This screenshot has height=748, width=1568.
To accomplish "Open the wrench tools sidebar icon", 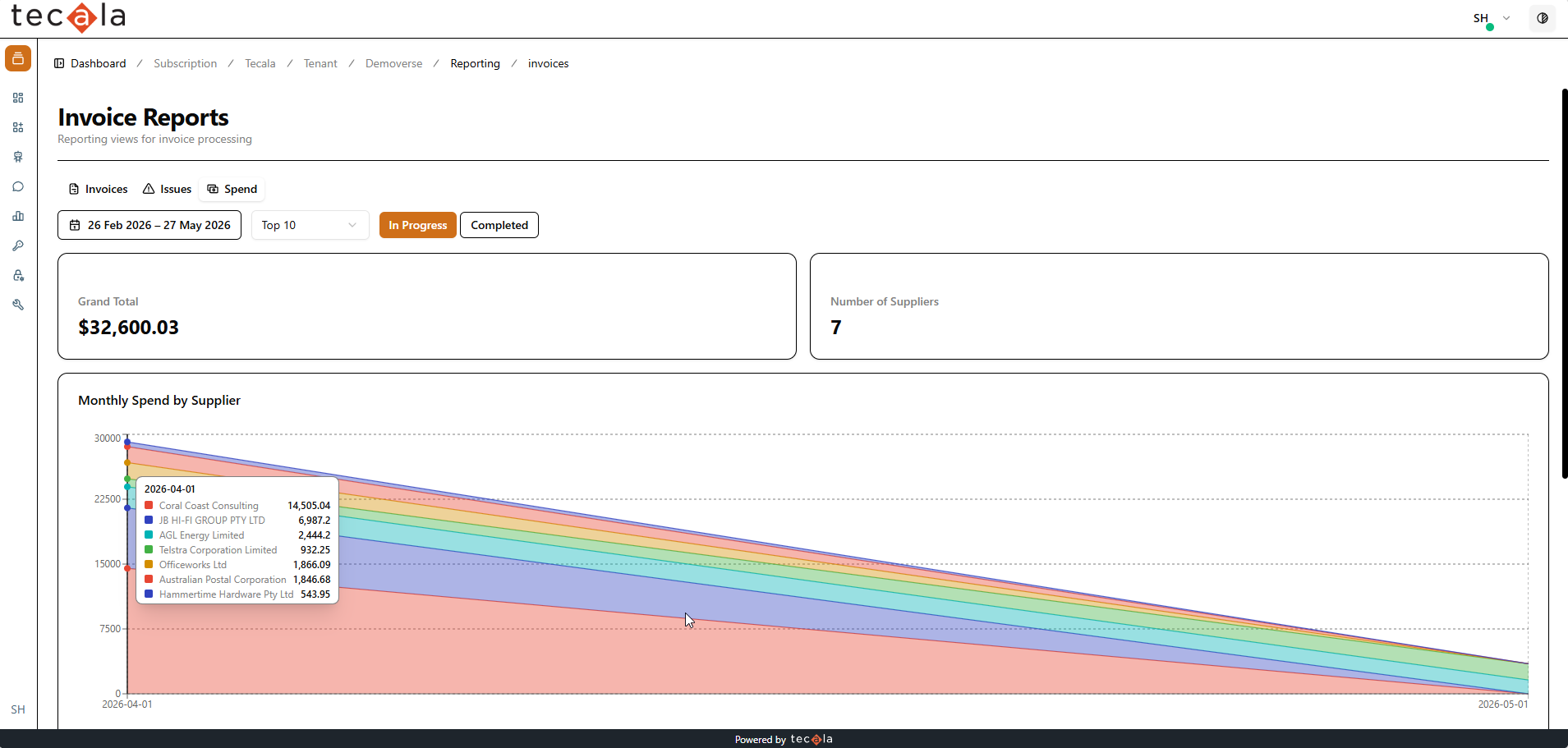I will (x=18, y=305).
